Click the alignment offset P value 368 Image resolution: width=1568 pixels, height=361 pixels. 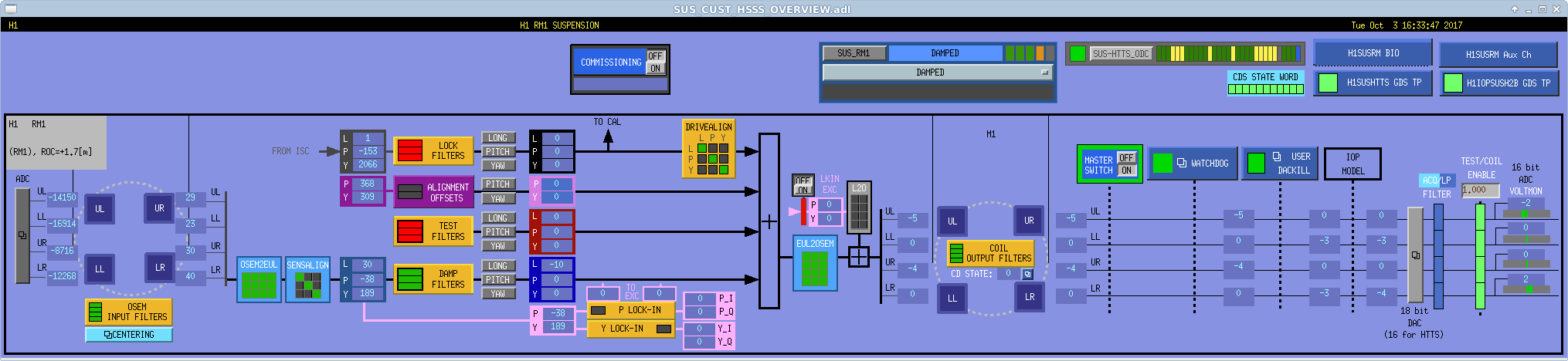(368, 184)
